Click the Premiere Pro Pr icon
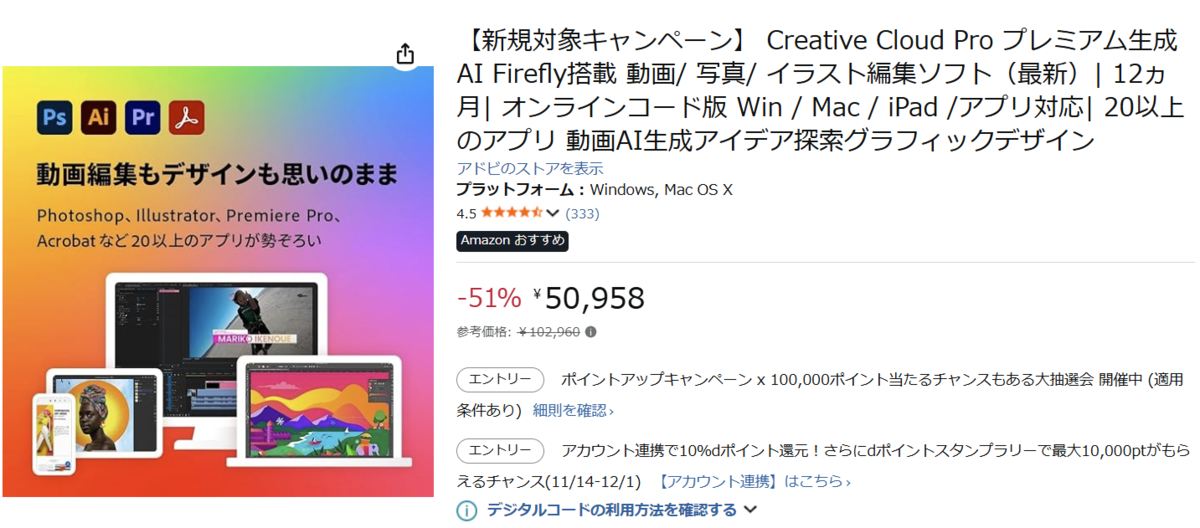The width and height of the screenshot is (1200, 528). [143, 117]
